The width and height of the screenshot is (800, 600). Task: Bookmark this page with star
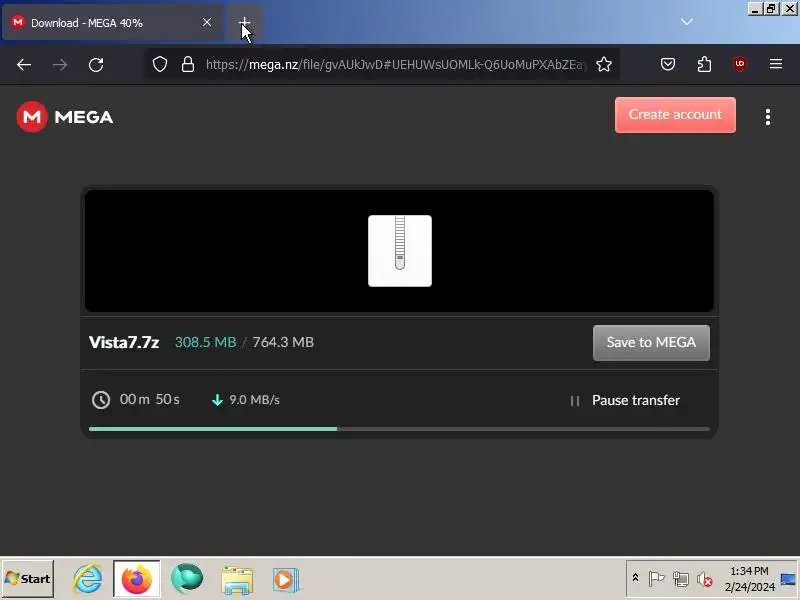604,64
